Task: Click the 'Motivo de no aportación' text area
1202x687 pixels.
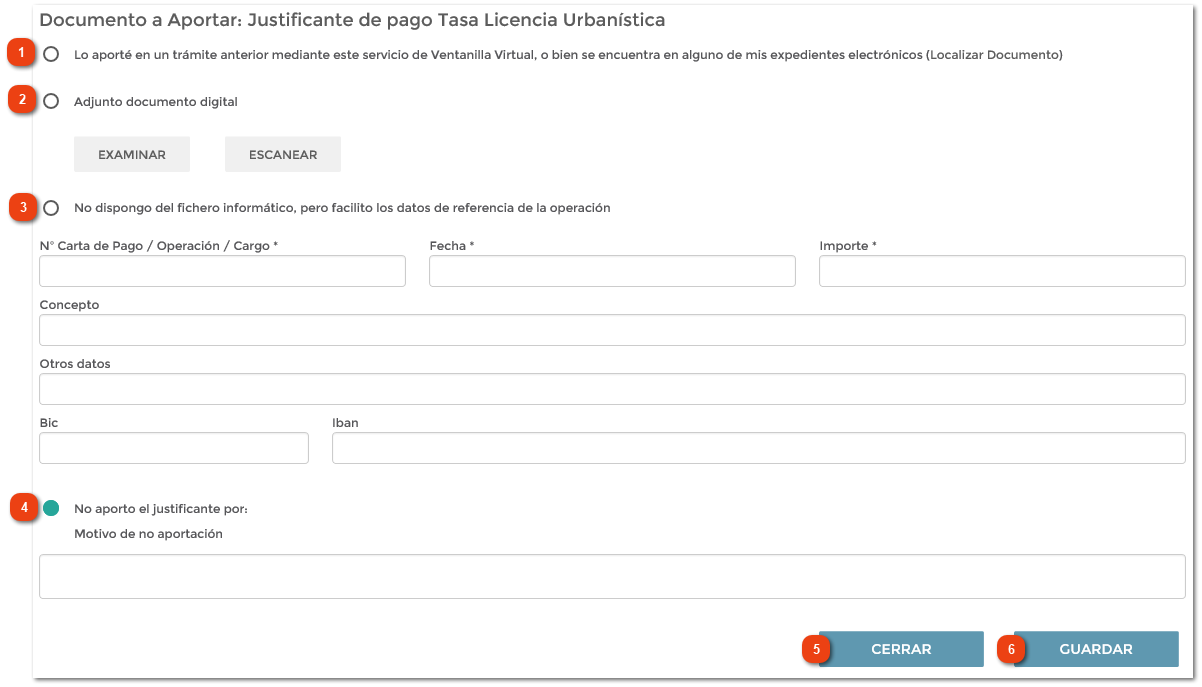Action: [610, 575]
